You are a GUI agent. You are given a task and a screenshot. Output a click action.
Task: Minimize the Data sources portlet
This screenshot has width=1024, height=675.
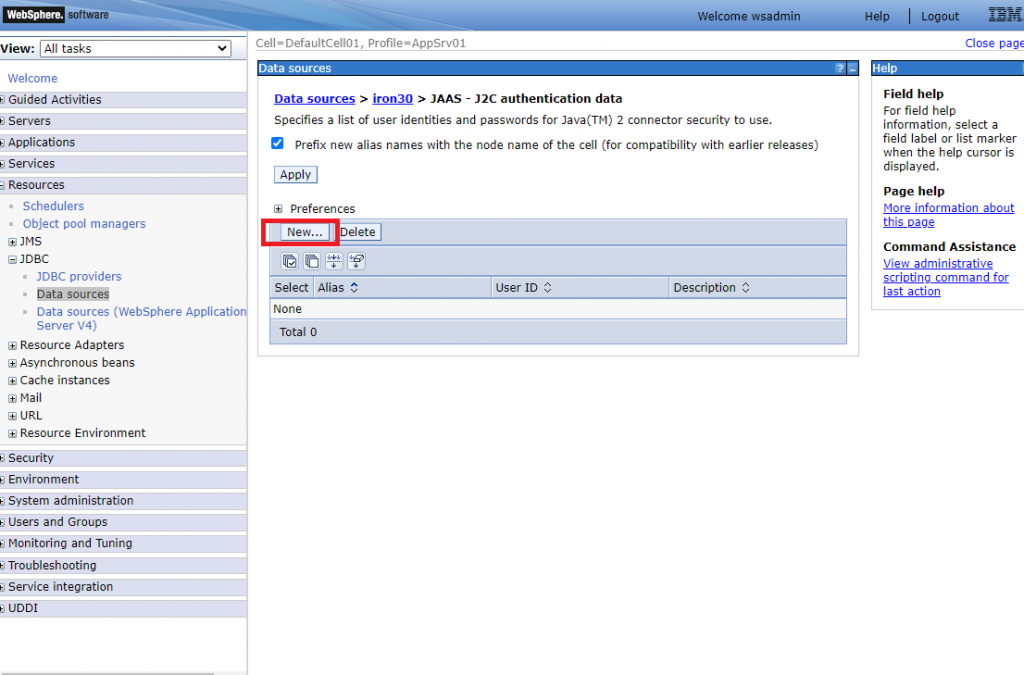[852, 69]
